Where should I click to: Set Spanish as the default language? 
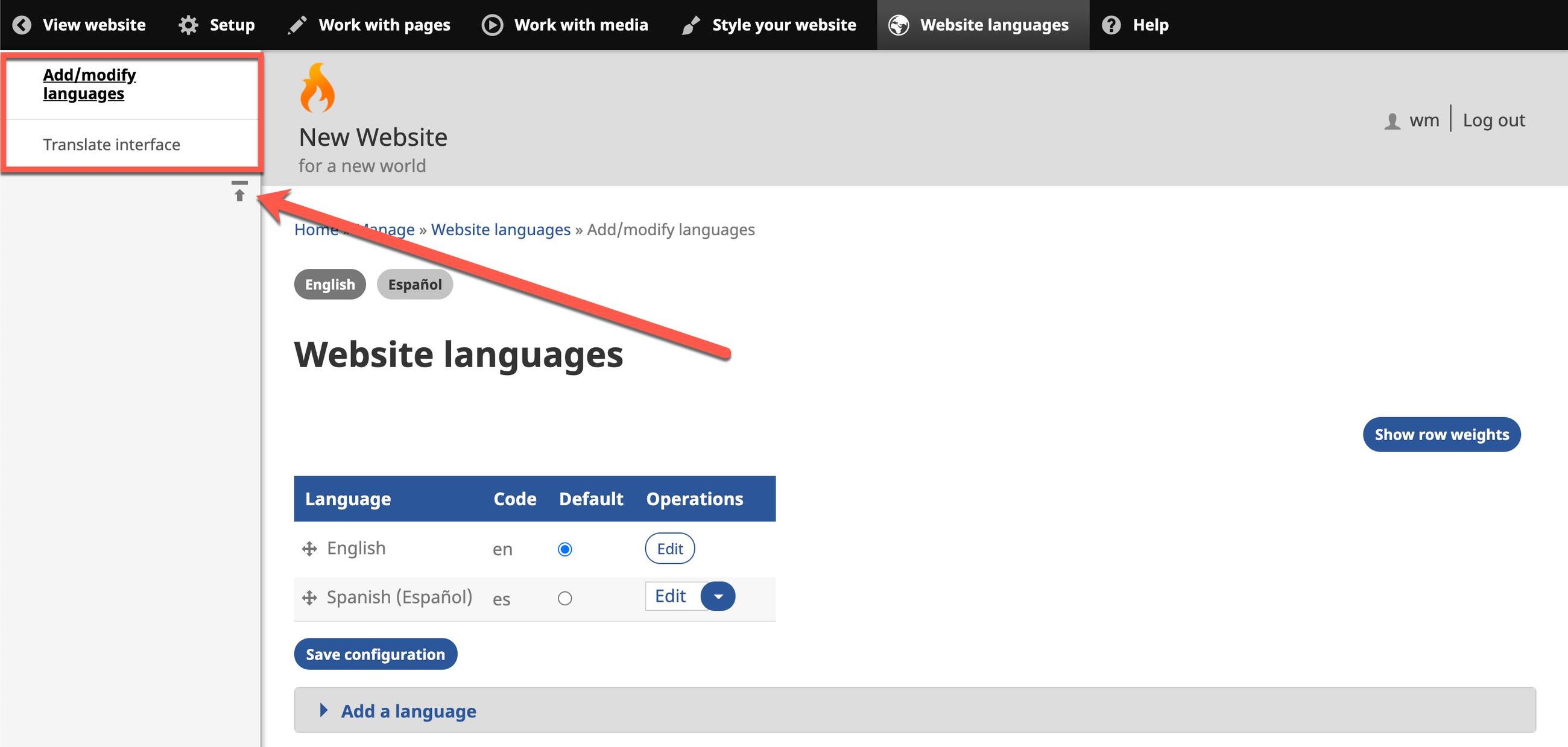click(x=564, y=598)
